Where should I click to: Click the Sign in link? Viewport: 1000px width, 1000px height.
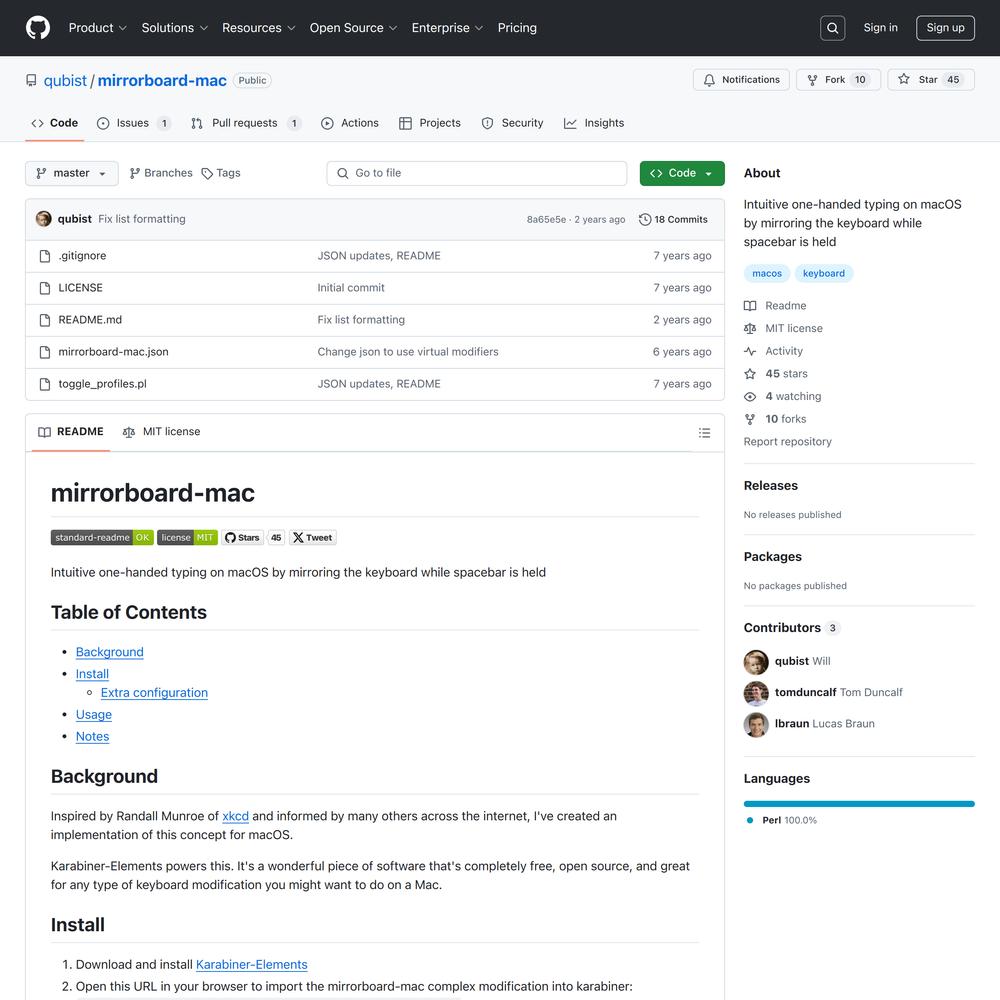880,28
